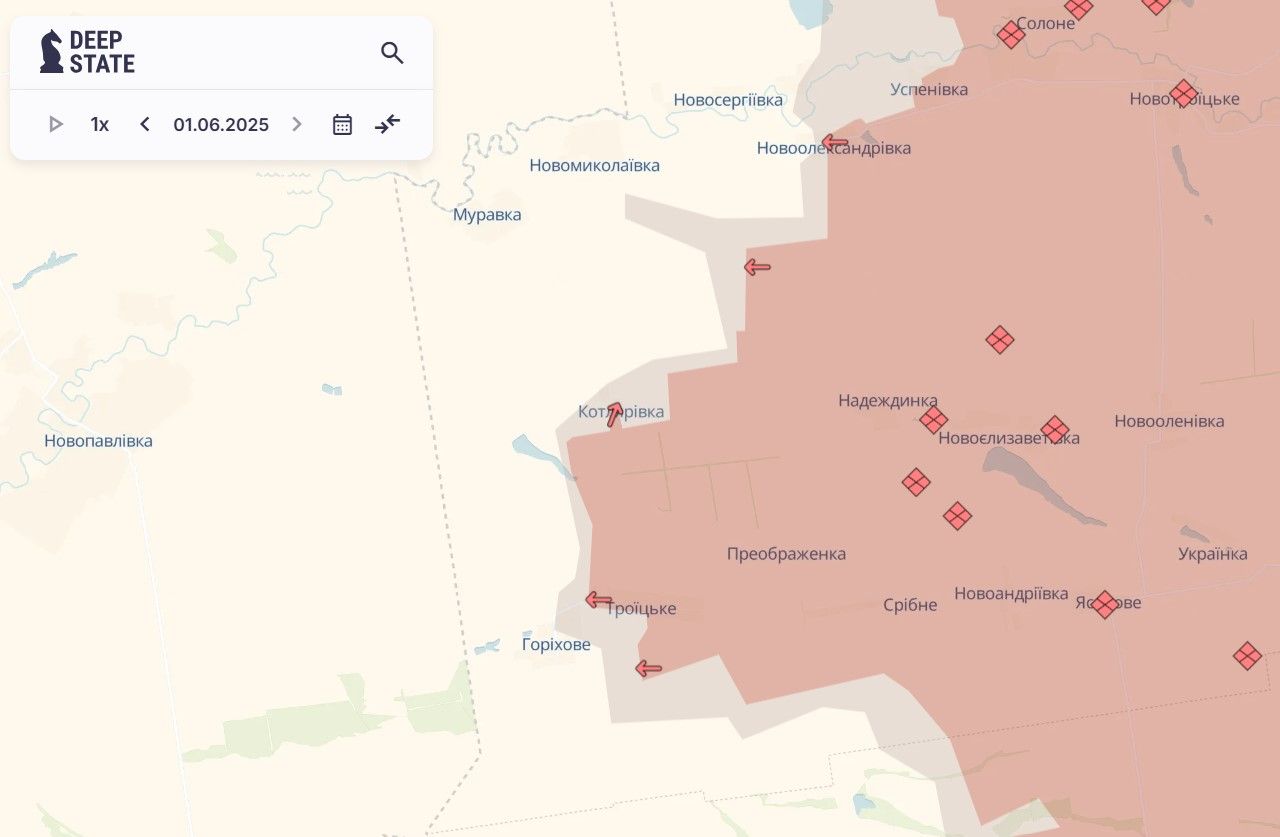Select the attack arrow at Котлярівка
The image size is (1280, 837).
614,414
